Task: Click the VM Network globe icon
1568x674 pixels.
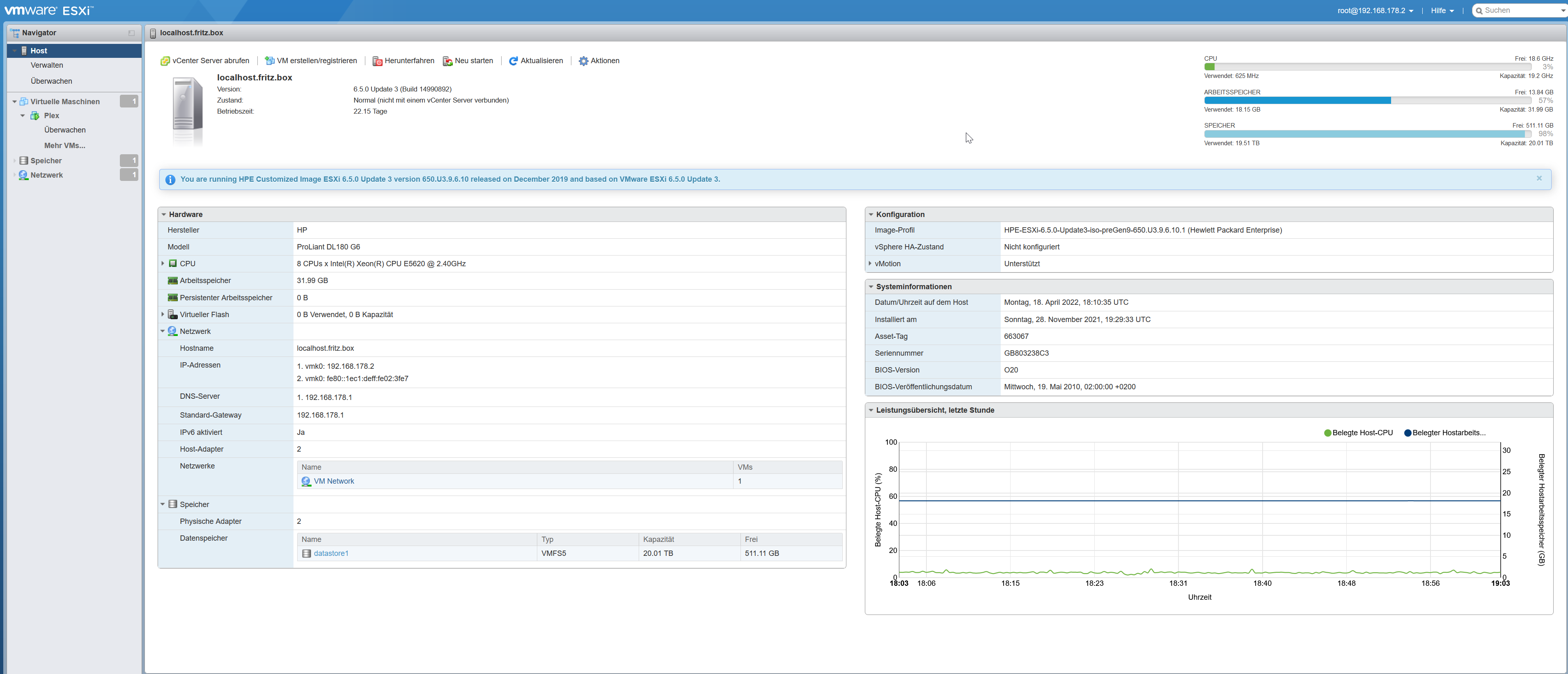Action: [306, 481]
